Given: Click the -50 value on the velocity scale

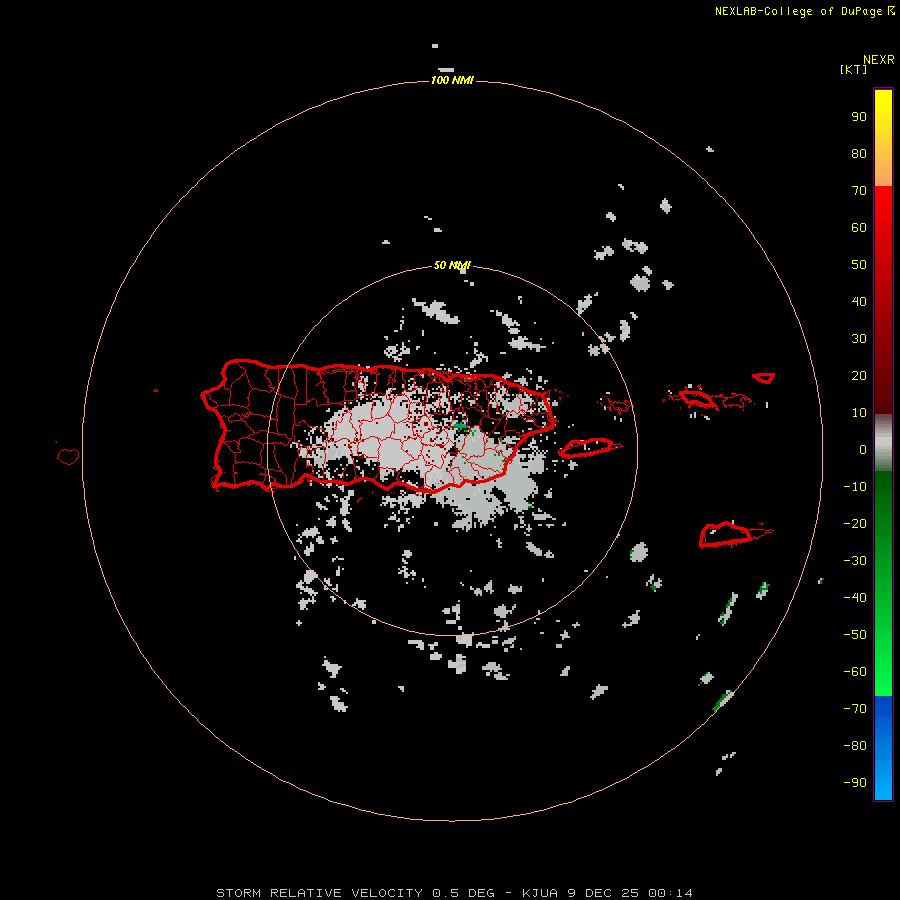Looking at the screenshot, I should click(x=855, y=635).
